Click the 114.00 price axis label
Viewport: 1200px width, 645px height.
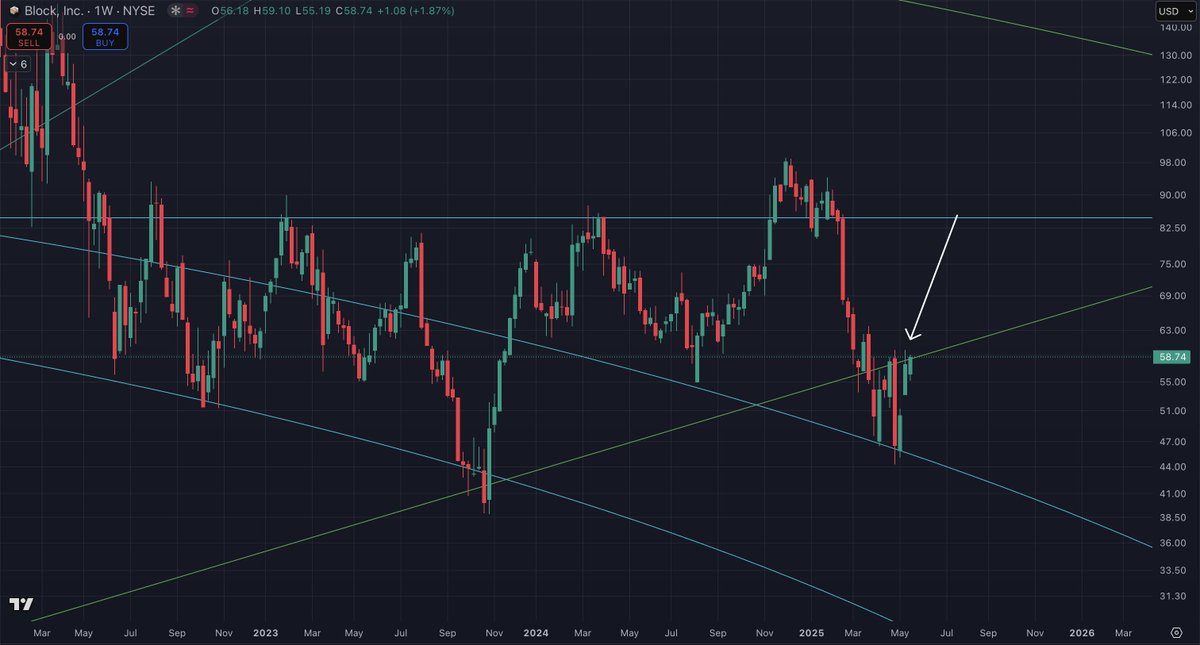coord(1175,105)
